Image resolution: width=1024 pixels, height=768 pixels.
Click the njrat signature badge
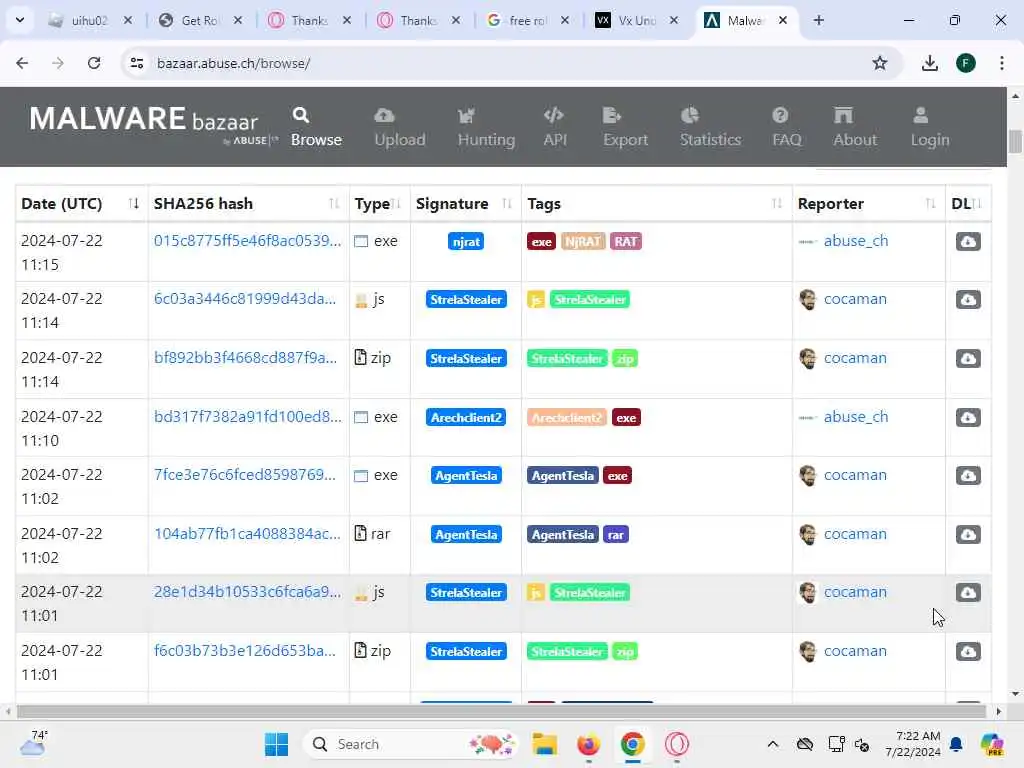466,242
